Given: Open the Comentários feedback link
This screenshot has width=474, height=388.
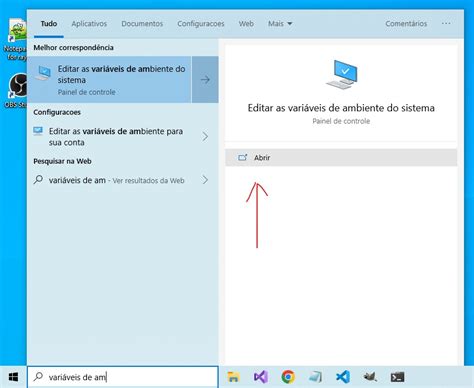Looking at the screenshot, I should [x=406, y=24].
